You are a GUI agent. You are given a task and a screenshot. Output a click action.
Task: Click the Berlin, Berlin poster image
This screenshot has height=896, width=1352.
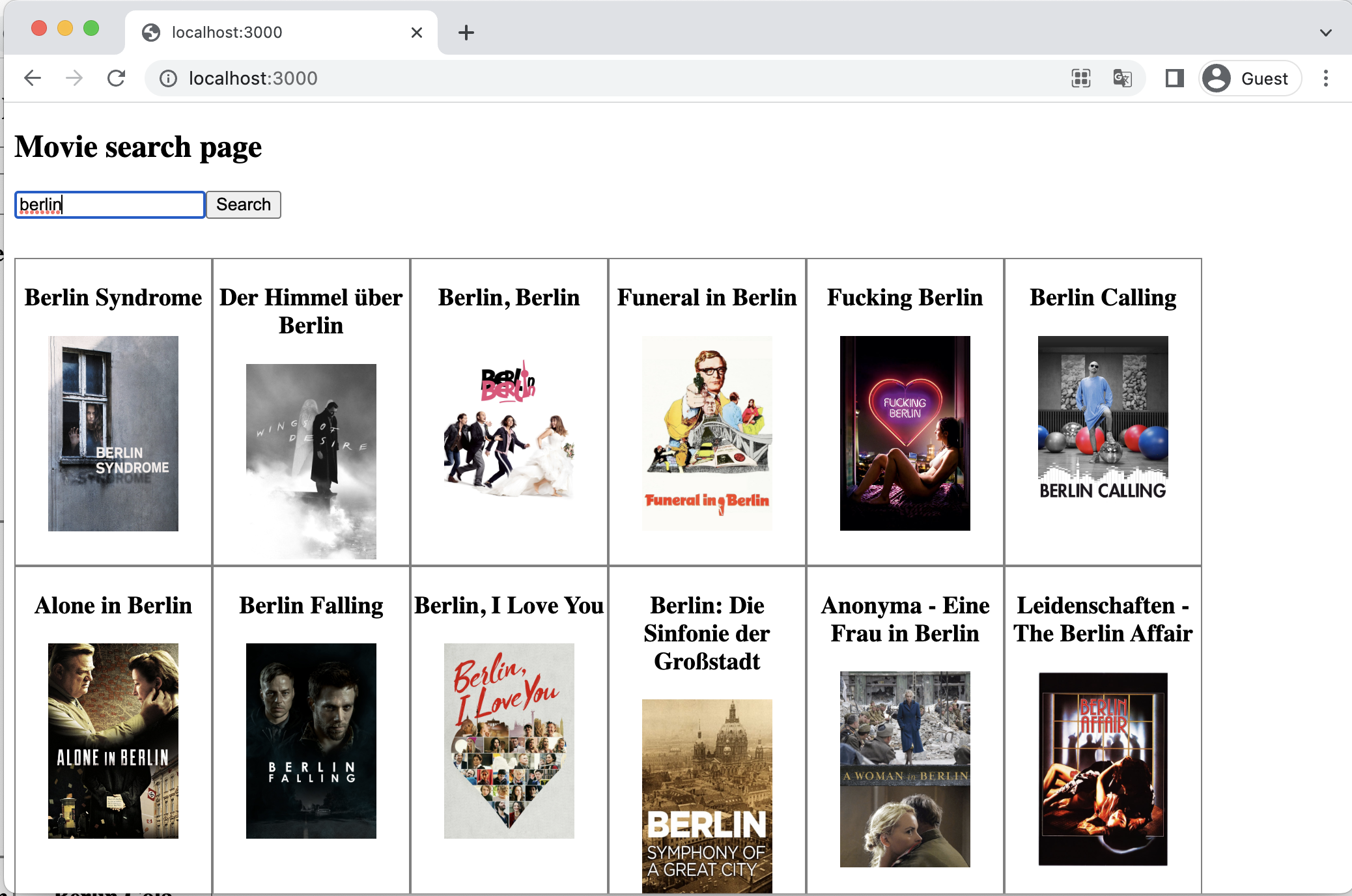[509, 434]
